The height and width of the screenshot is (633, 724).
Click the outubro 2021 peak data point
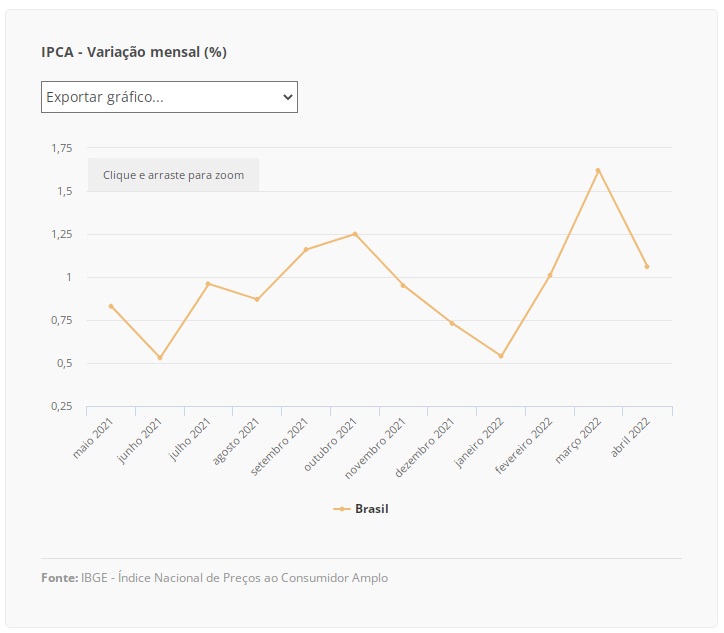click(x=354, y=234)
